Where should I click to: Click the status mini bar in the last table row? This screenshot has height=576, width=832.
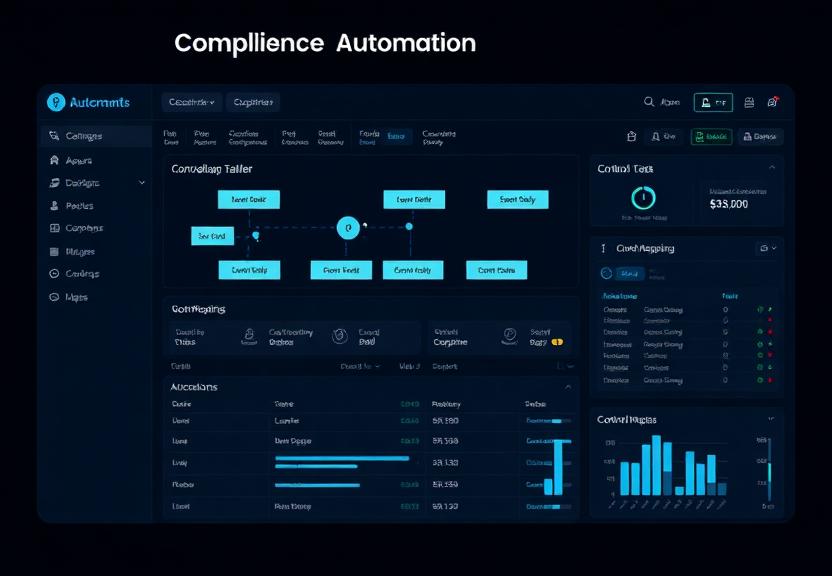point(549,507)
